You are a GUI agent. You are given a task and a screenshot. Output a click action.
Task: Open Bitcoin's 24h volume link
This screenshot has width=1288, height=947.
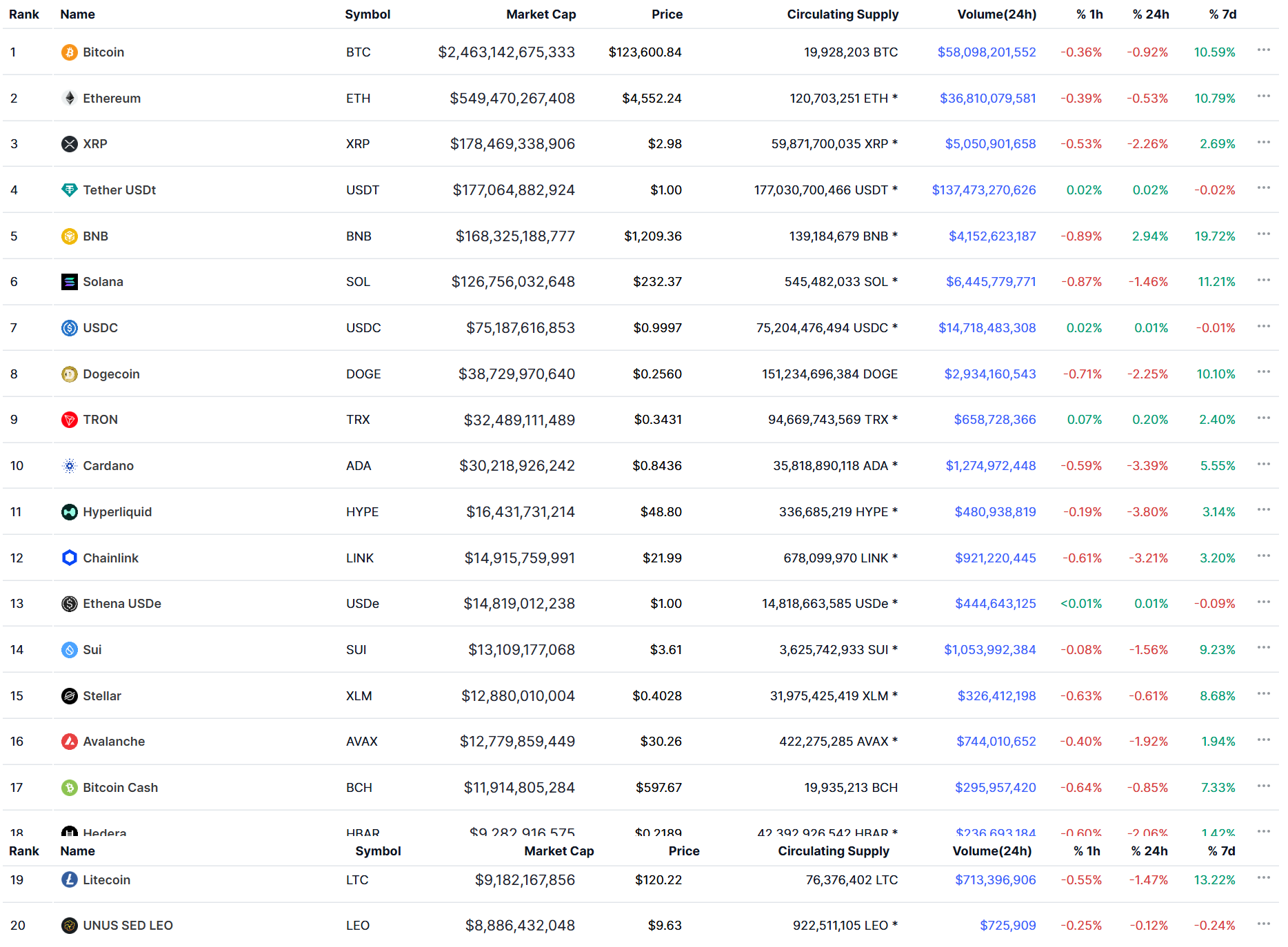[x=986, y=52]
